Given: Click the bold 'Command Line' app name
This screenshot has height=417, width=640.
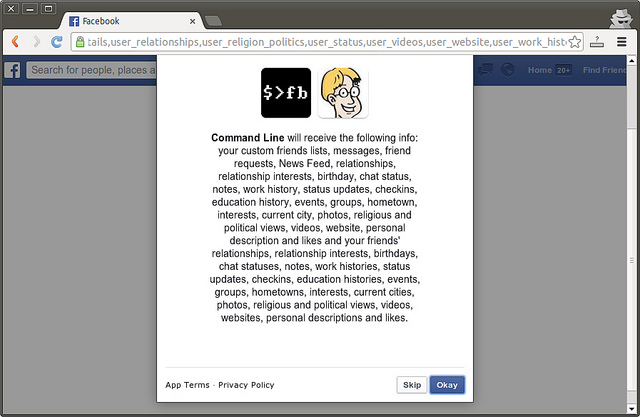Looking at the screenshot, I should pyautogui.click(x=247, y=138).
